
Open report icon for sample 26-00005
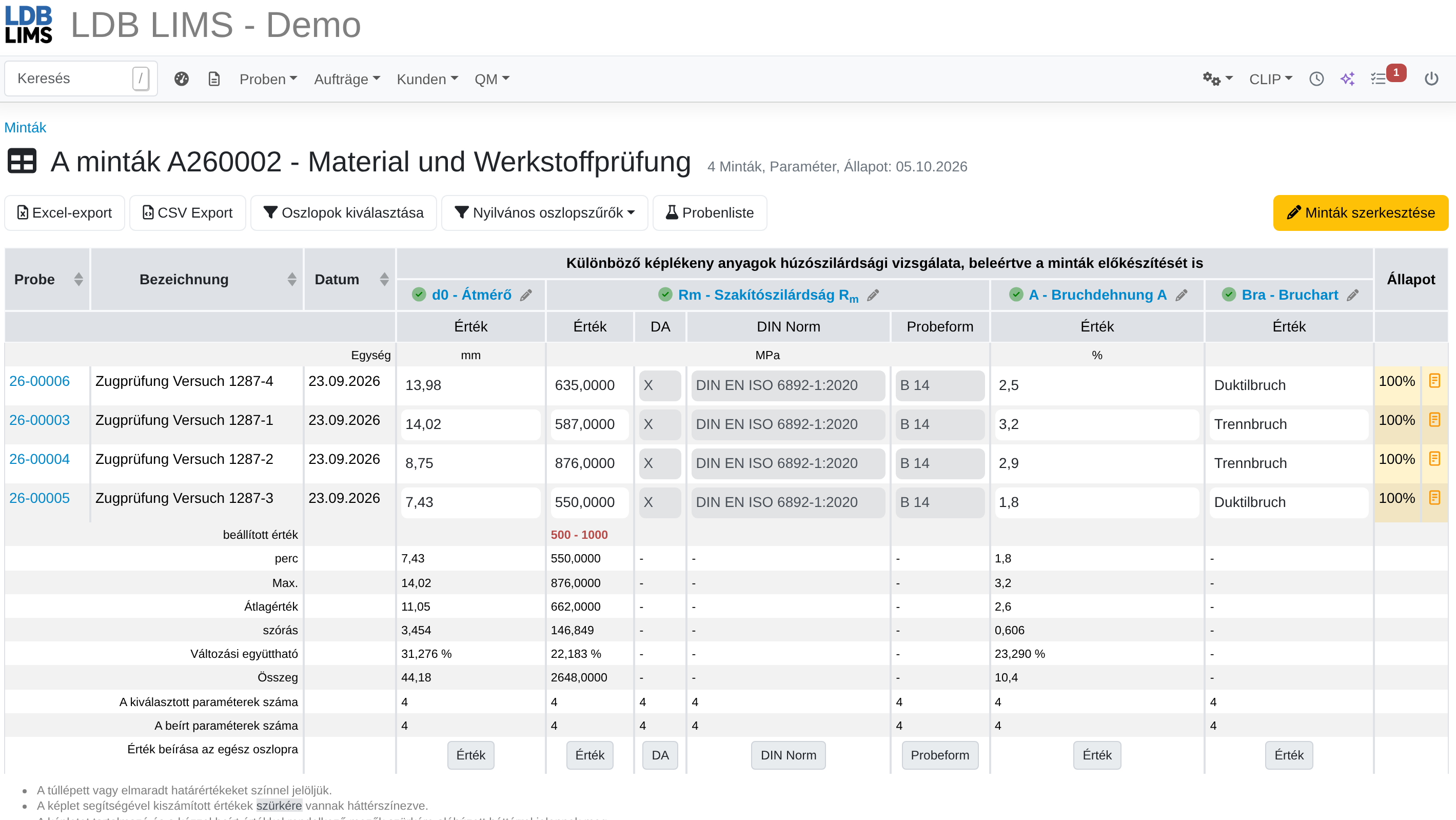click(1434, 498)
